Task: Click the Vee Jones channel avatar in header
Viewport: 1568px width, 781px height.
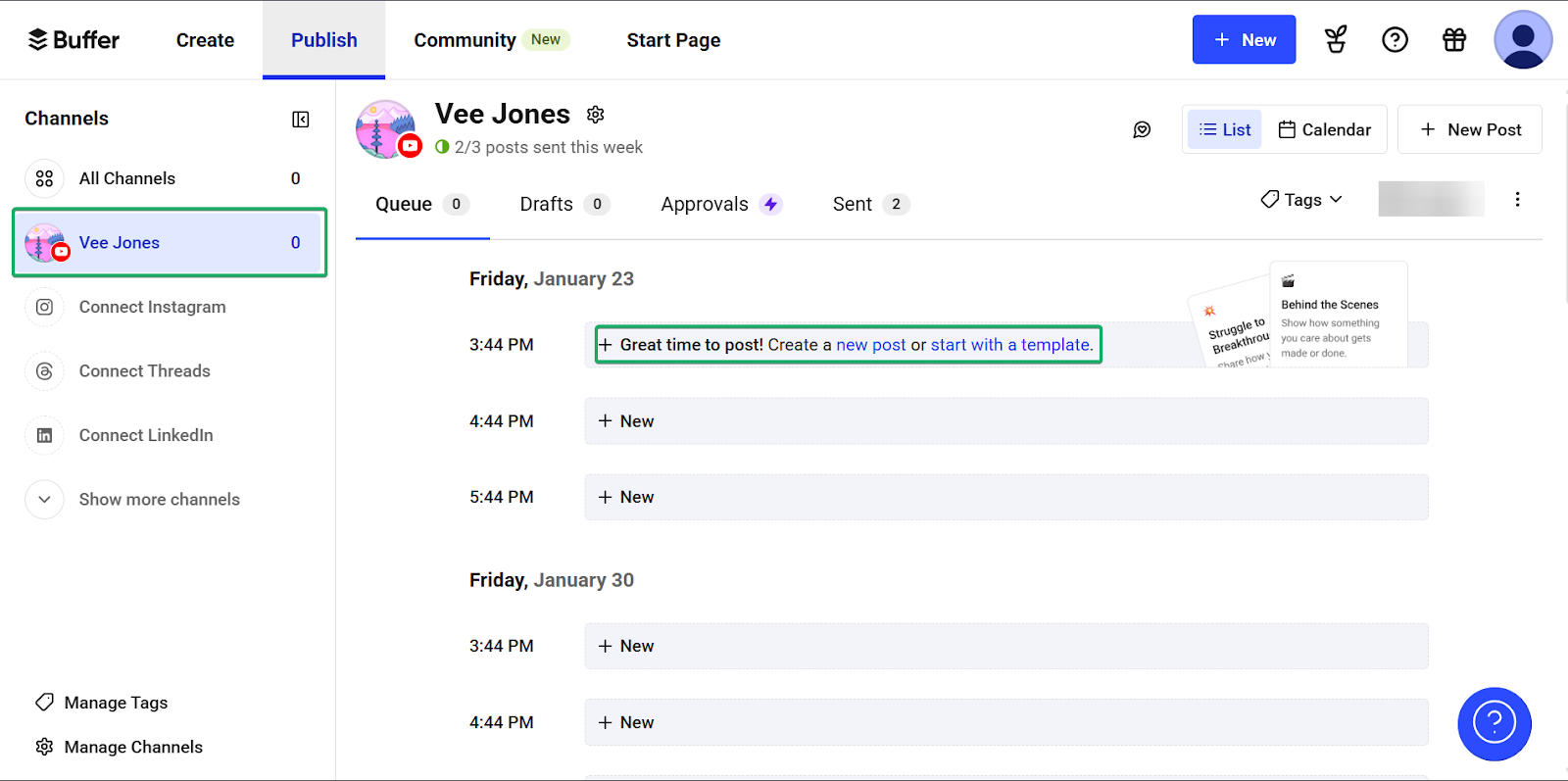Action: point(387,129)
